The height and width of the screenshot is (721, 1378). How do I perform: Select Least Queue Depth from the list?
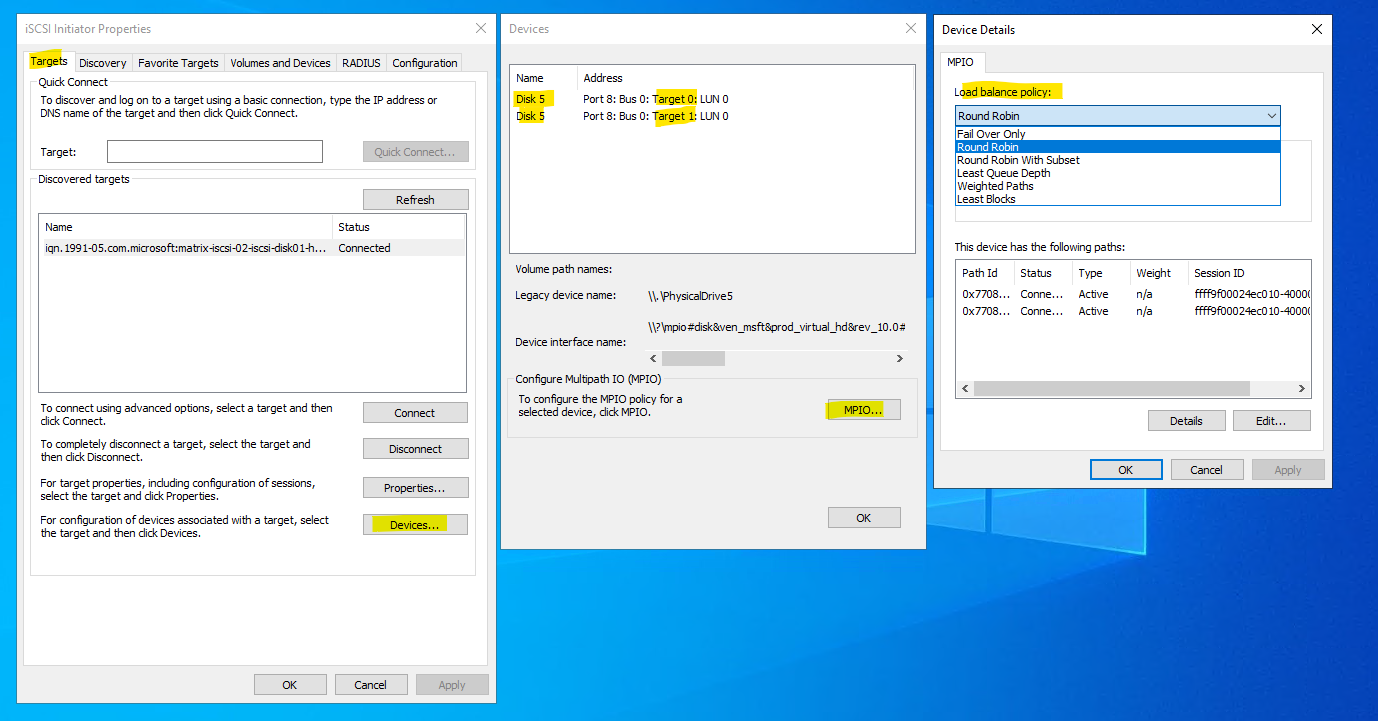(x=1003, y=173)
